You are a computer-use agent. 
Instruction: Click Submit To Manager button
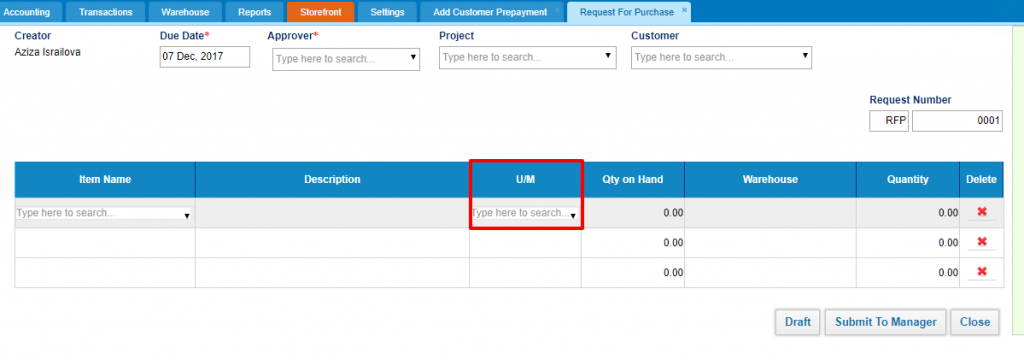886,322
